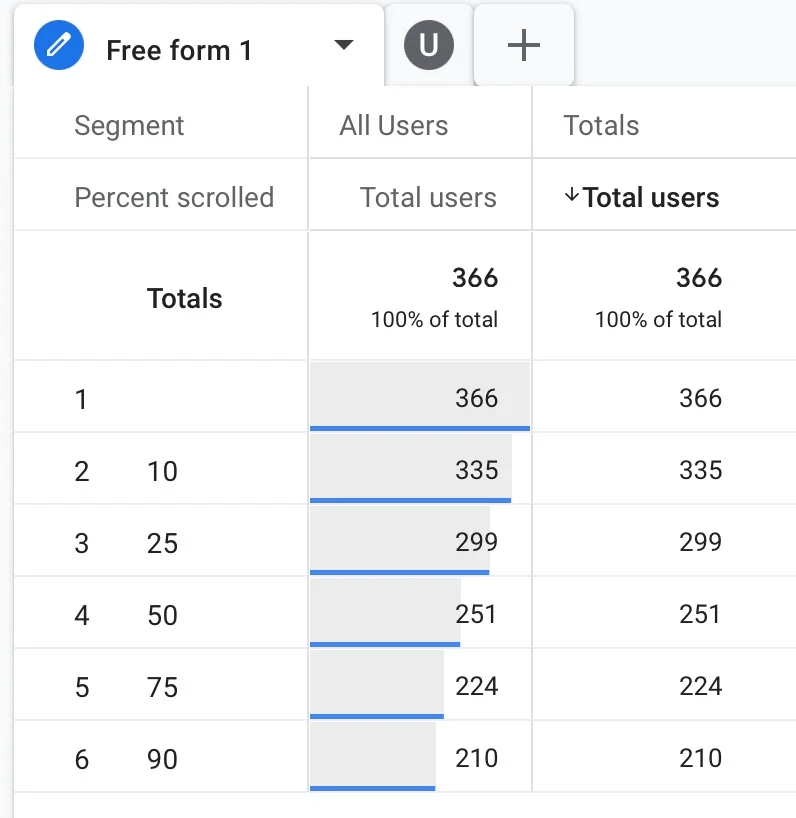The width and height of the screenshot is (796, 818).
Task: Click row number 1
Action: coord(81,399)
